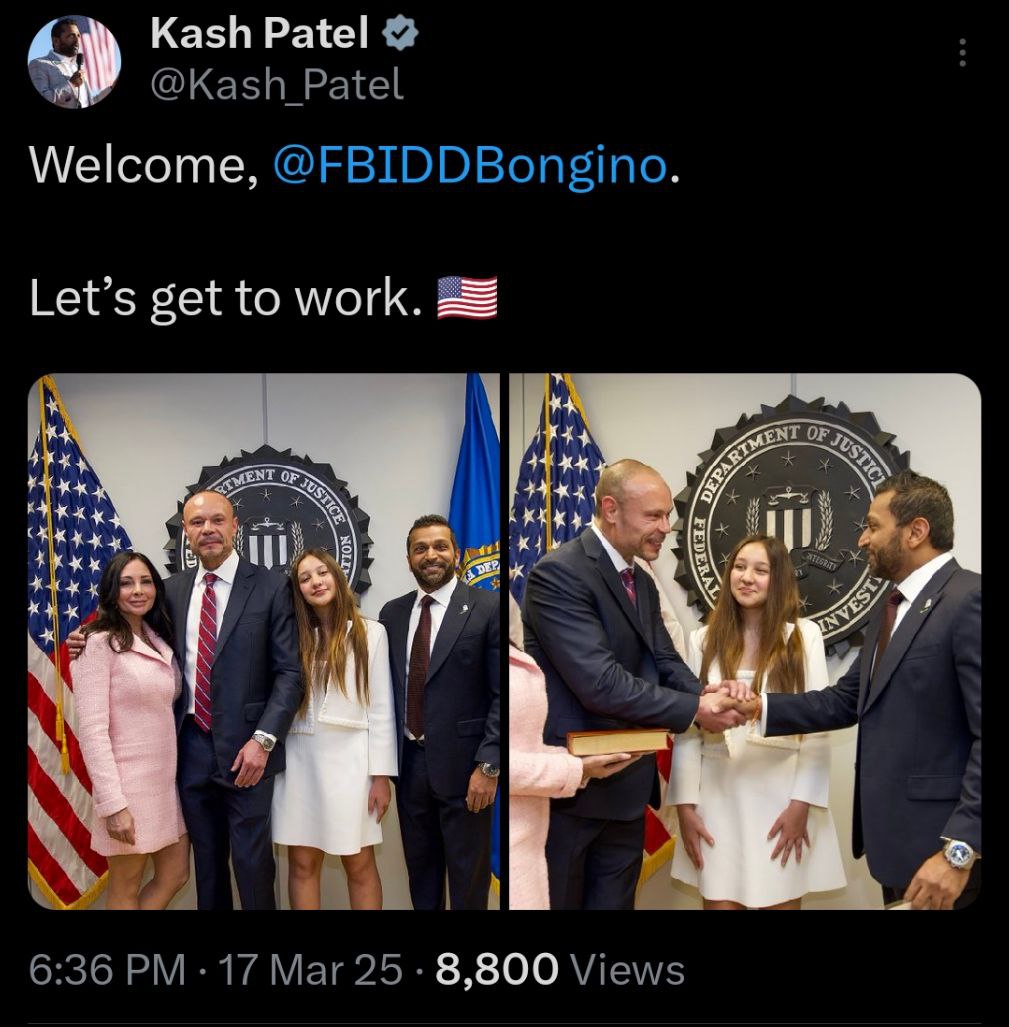Click the blue verified checkmark badge
This screenshot has height=1027, width=1009.
tap(400, 33)
